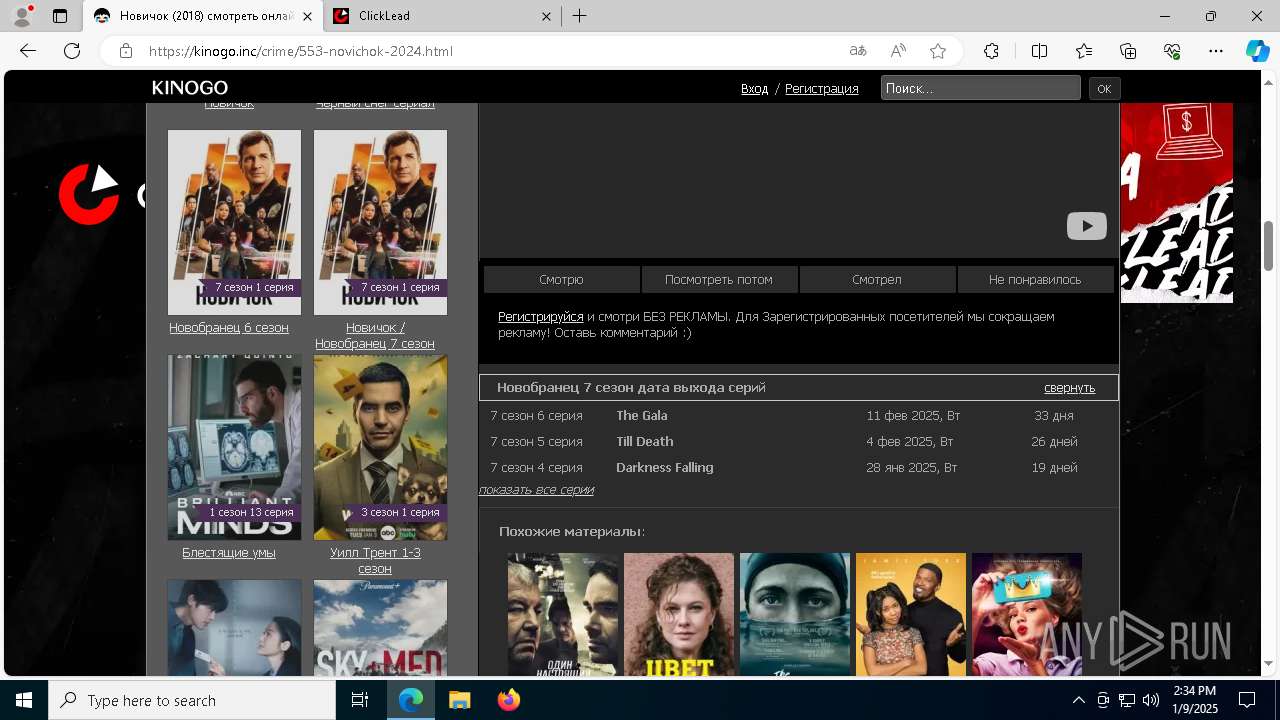Reload the page with the refresh icon

pos(72,51)
